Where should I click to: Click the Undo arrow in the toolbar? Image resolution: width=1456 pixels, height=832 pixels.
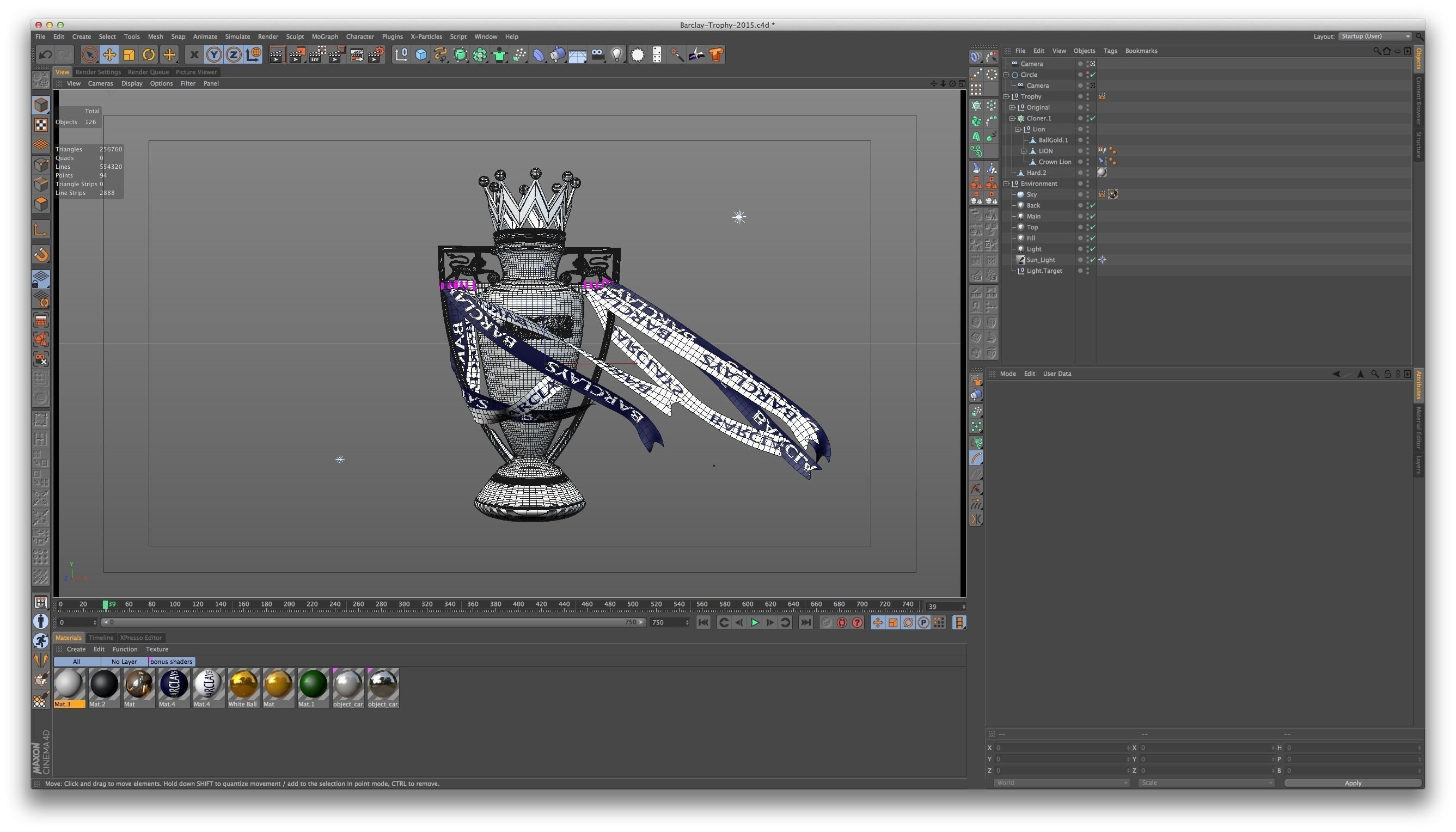45,55
